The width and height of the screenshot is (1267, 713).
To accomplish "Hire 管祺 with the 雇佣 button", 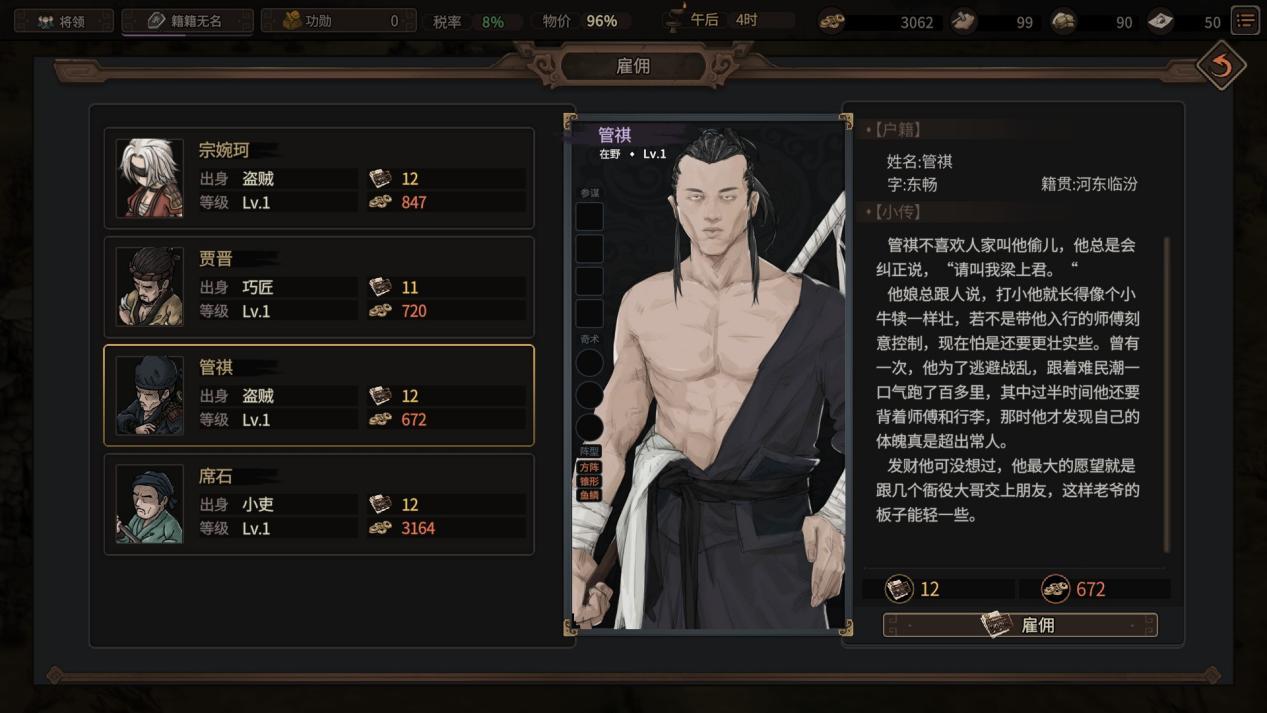I will [x=1020, y=625].
